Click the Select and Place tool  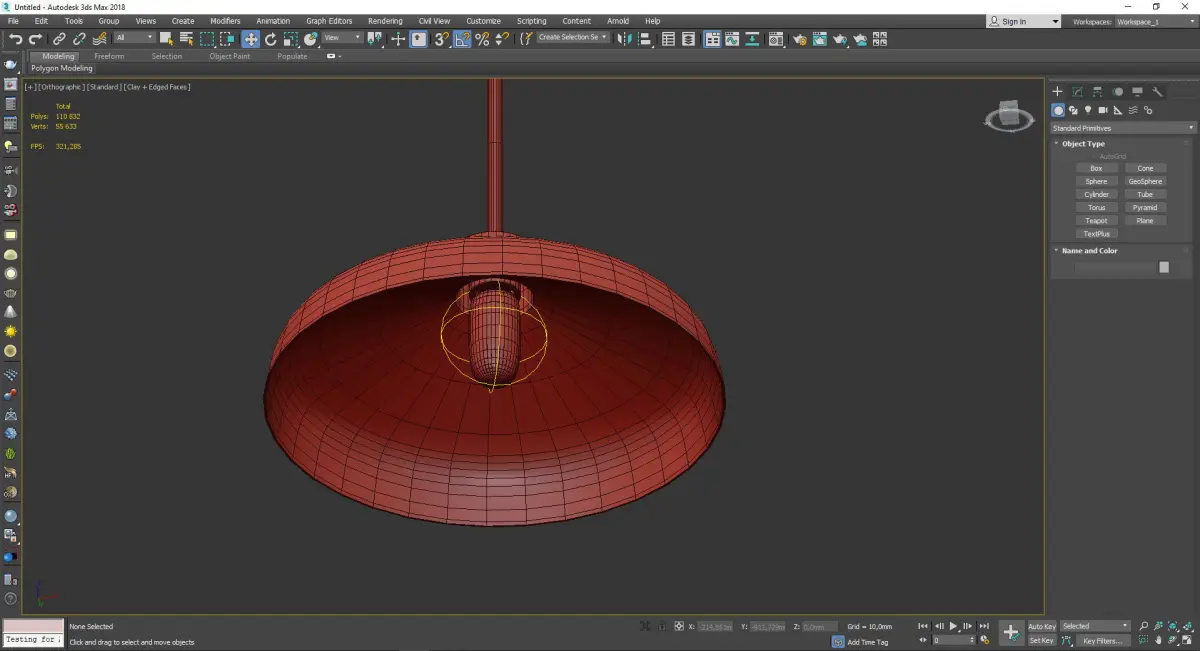pyautogui.click(x=311, y=39)
